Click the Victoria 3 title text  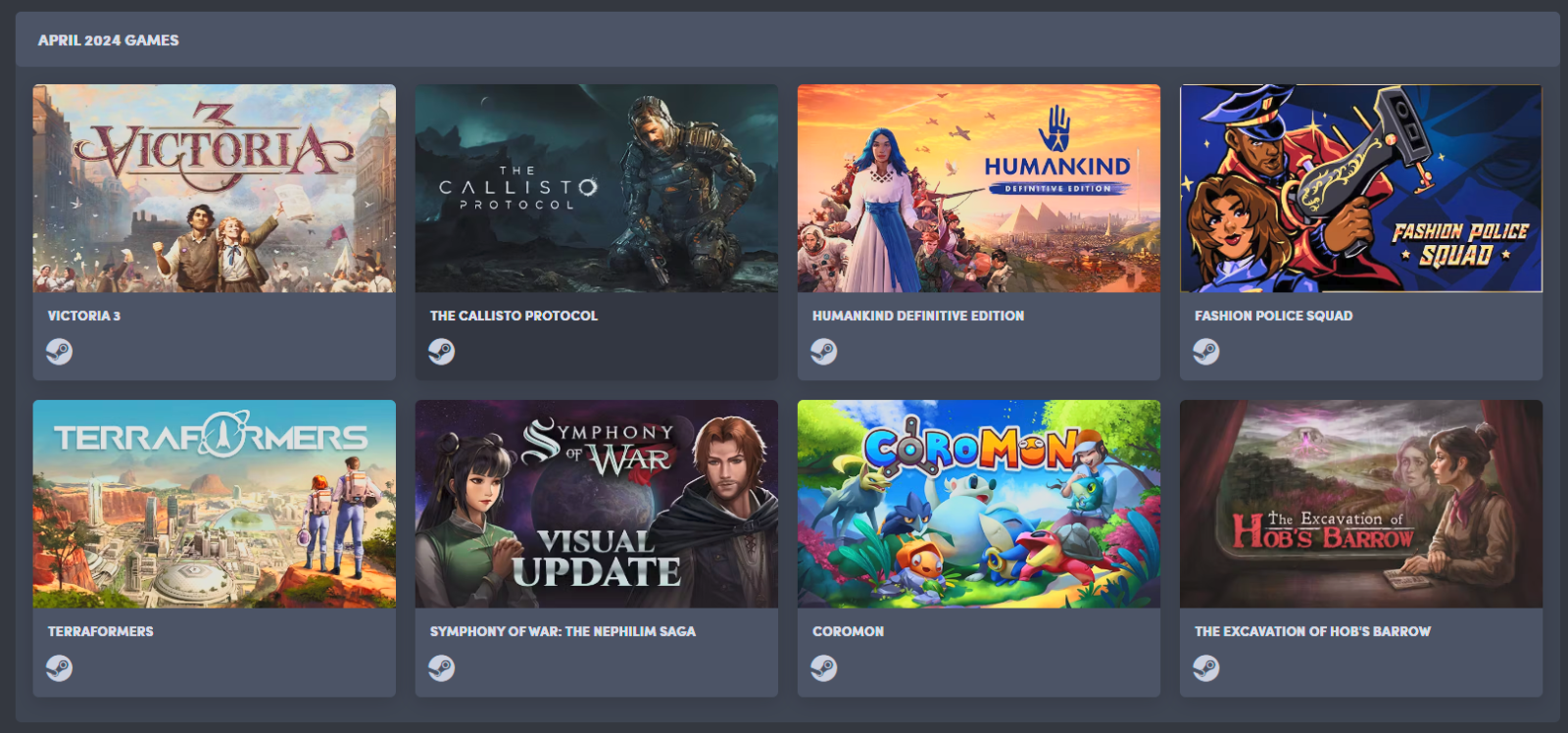coord(84,316)
